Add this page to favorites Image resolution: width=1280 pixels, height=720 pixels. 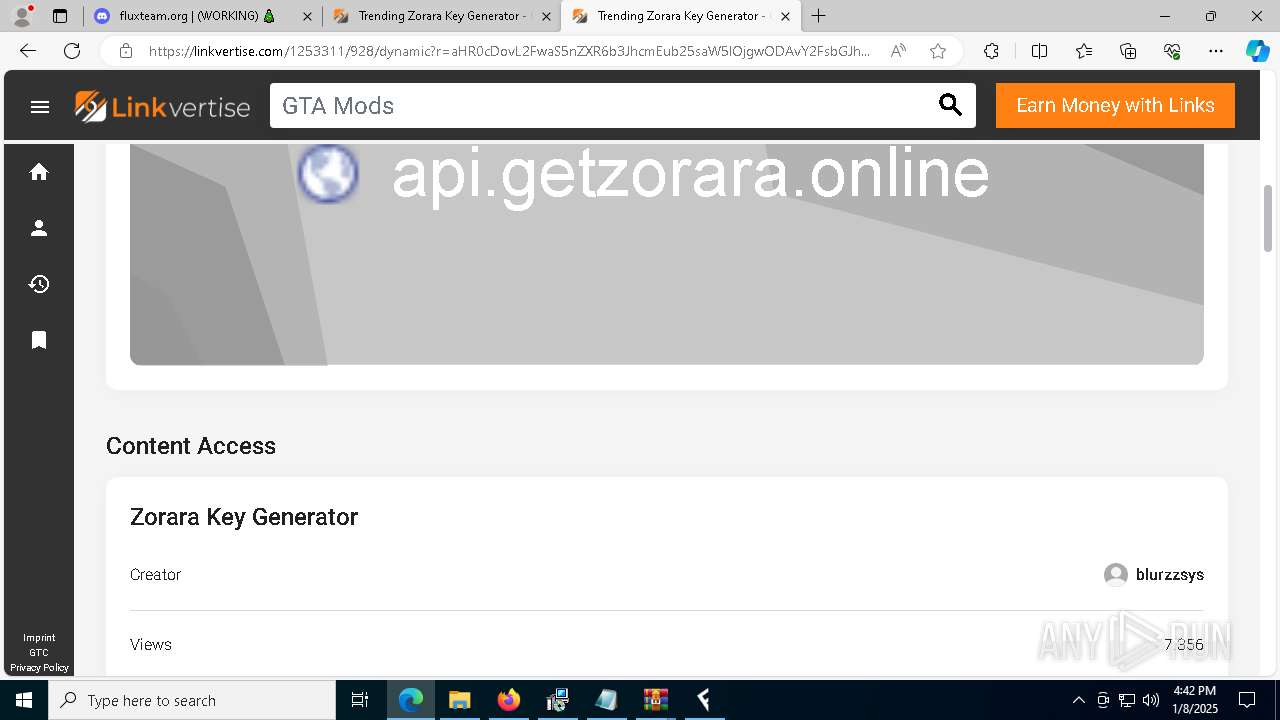938,51
